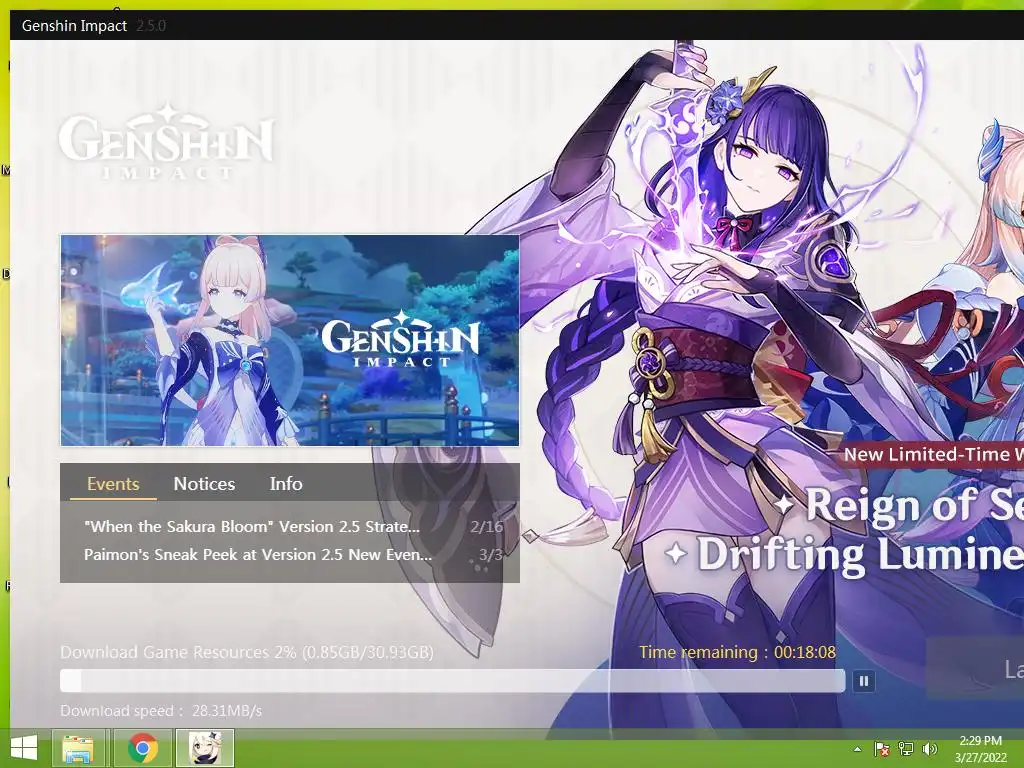This screenshot has height=768, width=1024.
Task: Open Google Chrome from the taskbar
Action: [142, 748]
